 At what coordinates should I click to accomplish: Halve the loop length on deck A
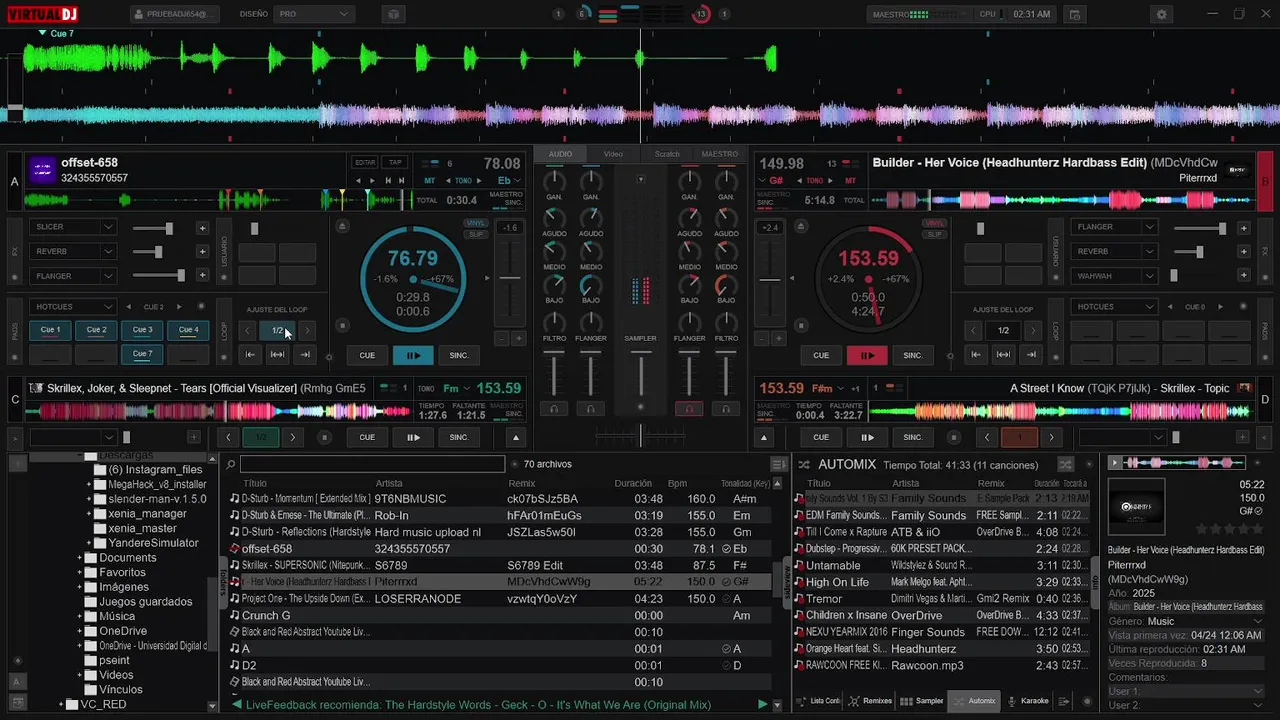point(249,330)
